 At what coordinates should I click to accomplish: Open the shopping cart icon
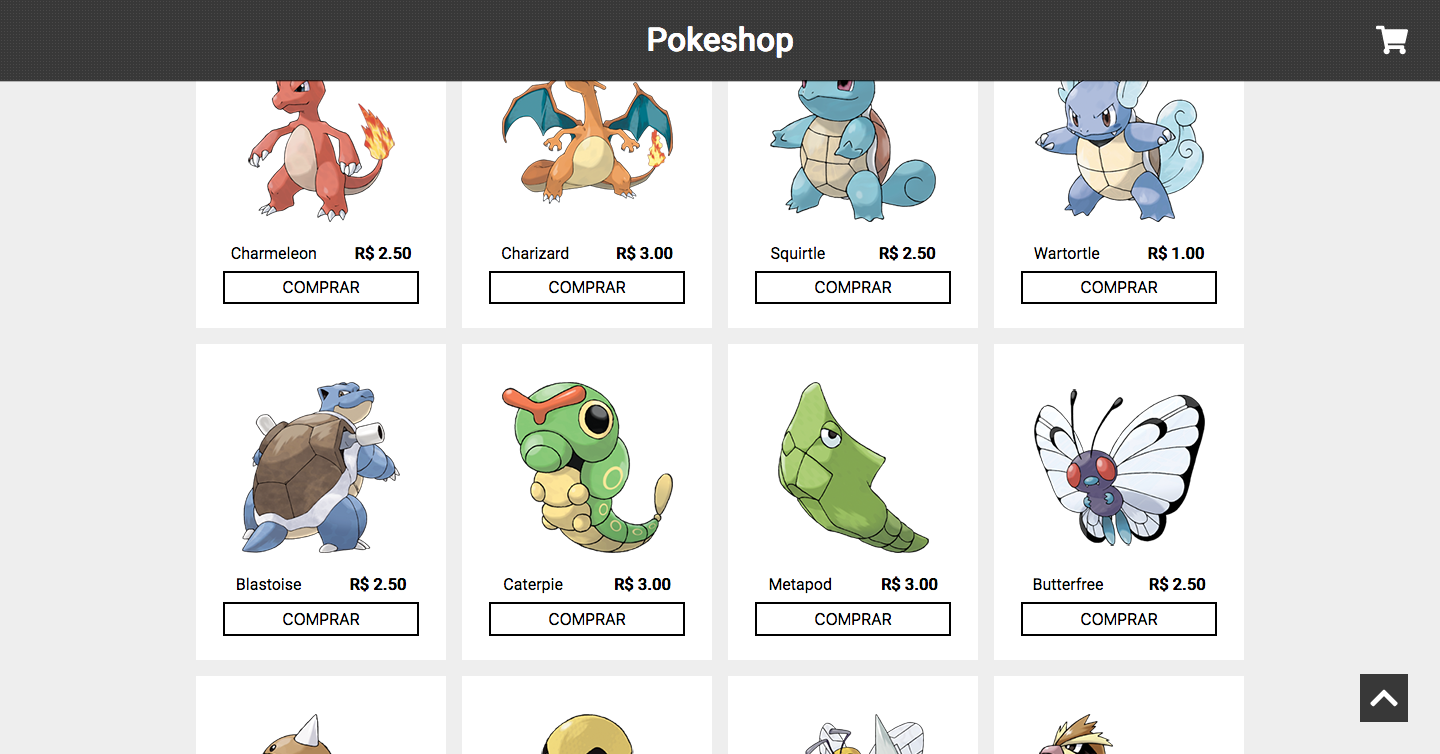1392,40
